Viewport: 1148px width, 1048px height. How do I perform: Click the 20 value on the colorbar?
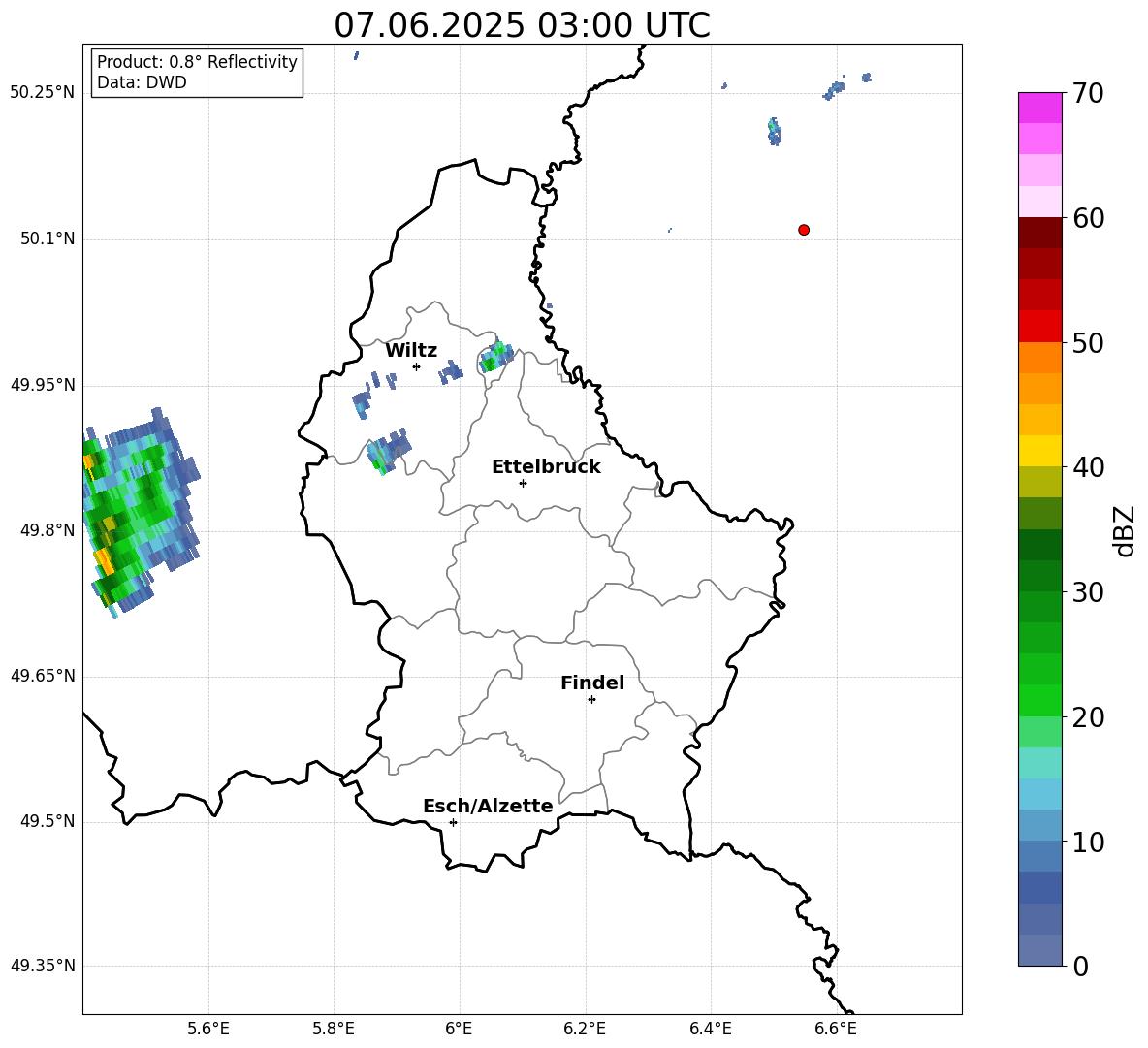coord(1088,717)
